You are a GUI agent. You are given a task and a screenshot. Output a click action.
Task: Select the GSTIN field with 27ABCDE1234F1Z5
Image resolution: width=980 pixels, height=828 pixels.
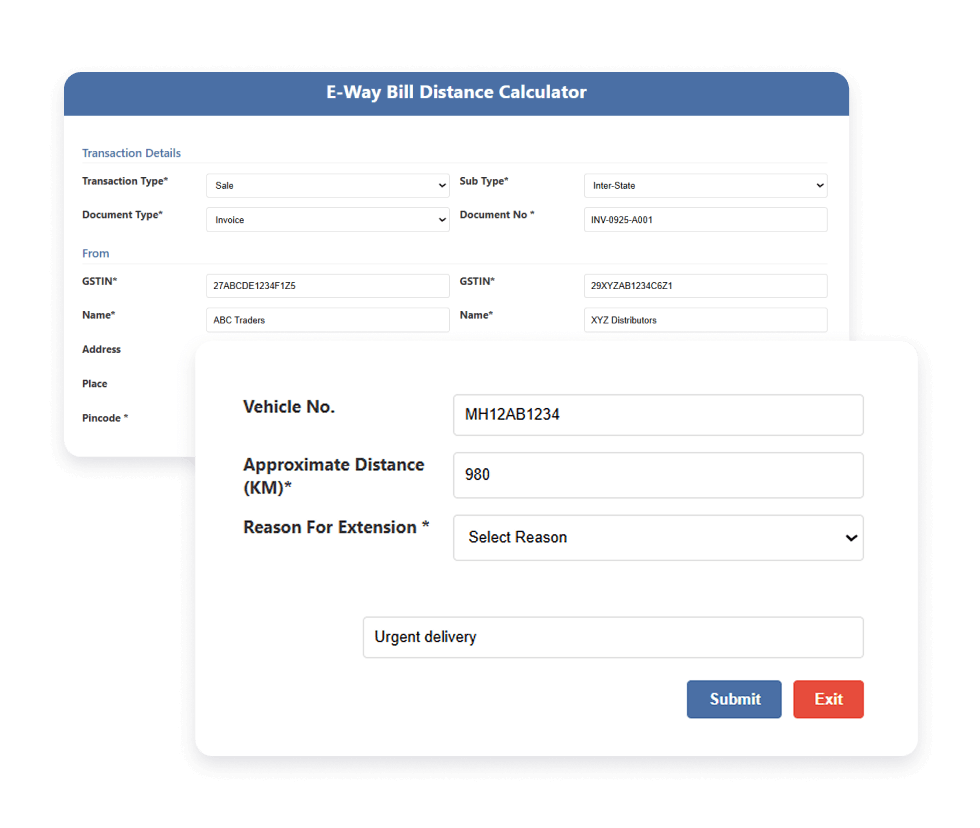(327, 286)
